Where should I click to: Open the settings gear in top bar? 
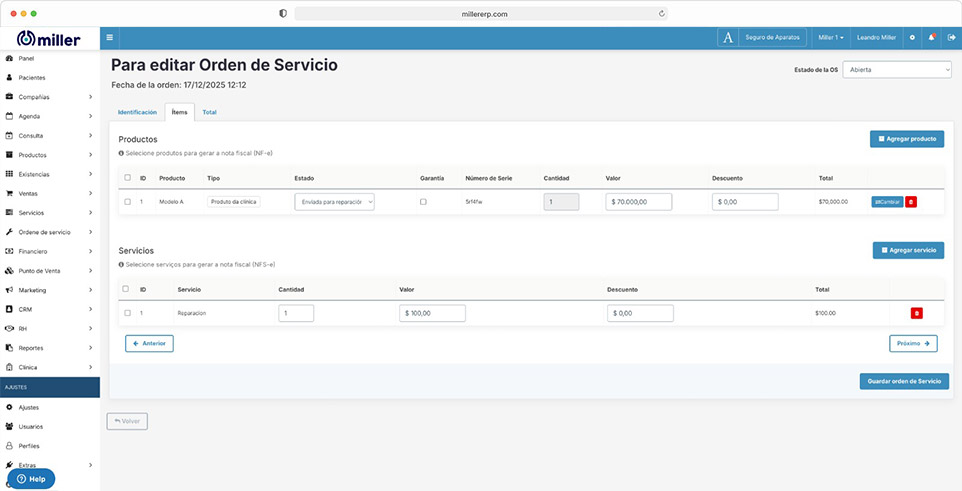(912, 37)
